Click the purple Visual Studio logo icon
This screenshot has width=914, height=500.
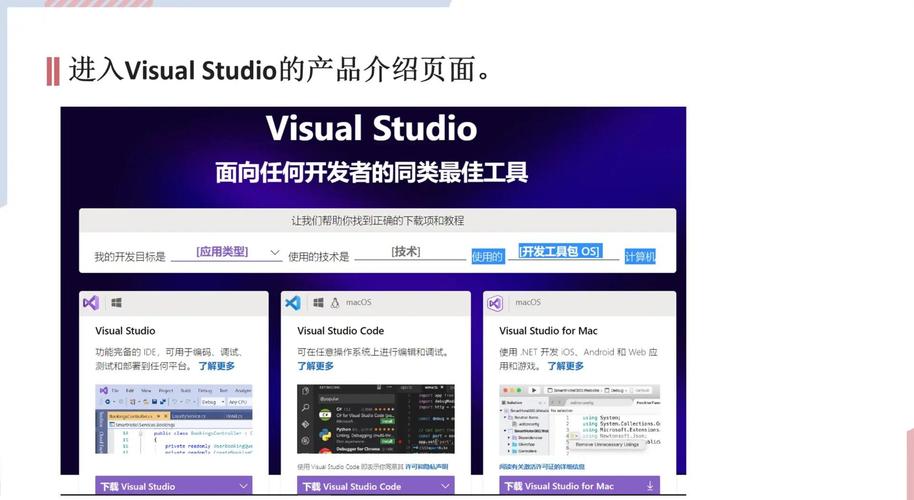click(x=90, y=303)
